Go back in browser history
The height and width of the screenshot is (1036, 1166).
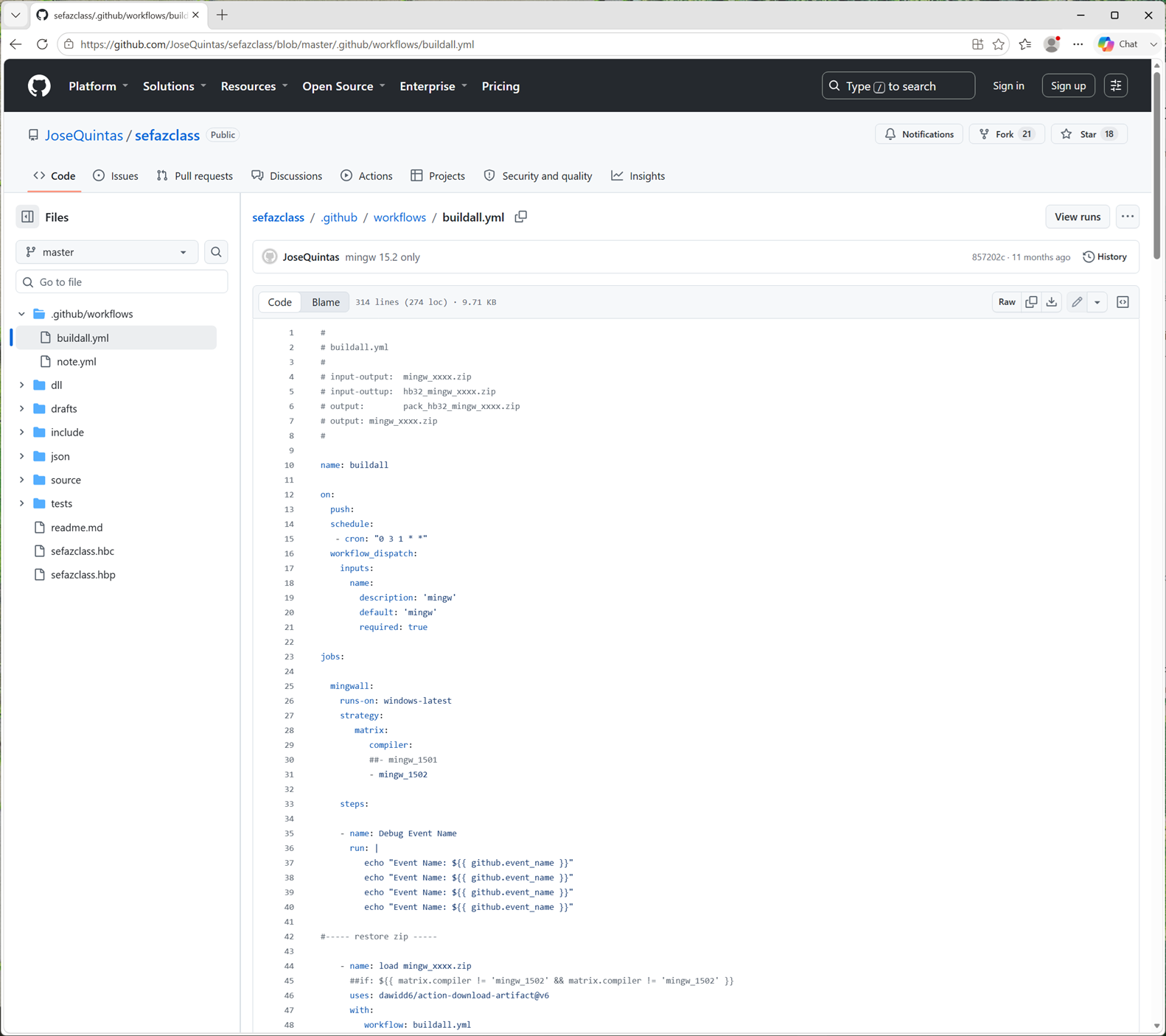tap(15, 44)
